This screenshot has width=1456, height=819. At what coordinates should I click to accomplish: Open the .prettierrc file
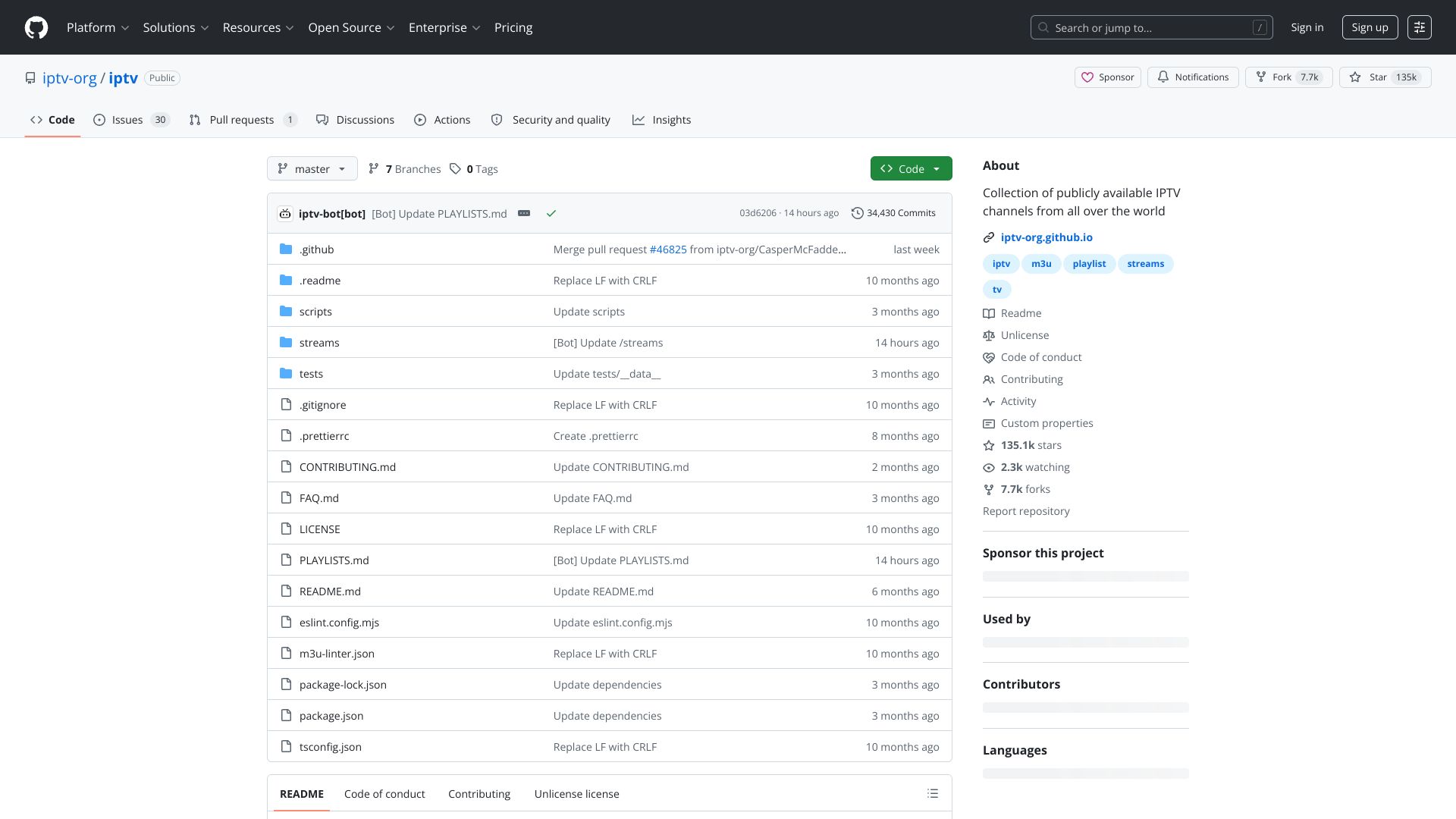pyautogui.click(x=324, y=435)
